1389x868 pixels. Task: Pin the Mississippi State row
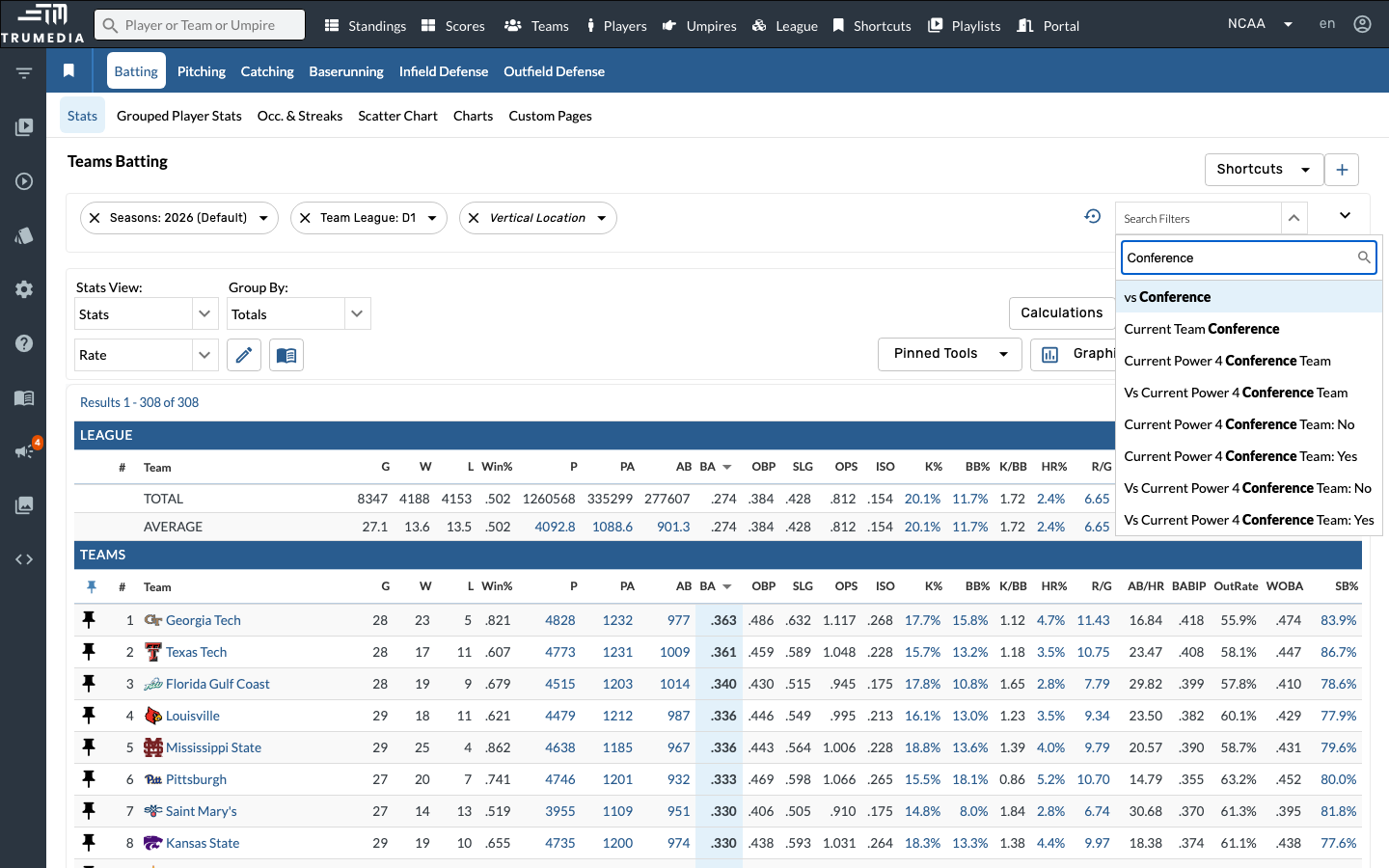[89, 747]
